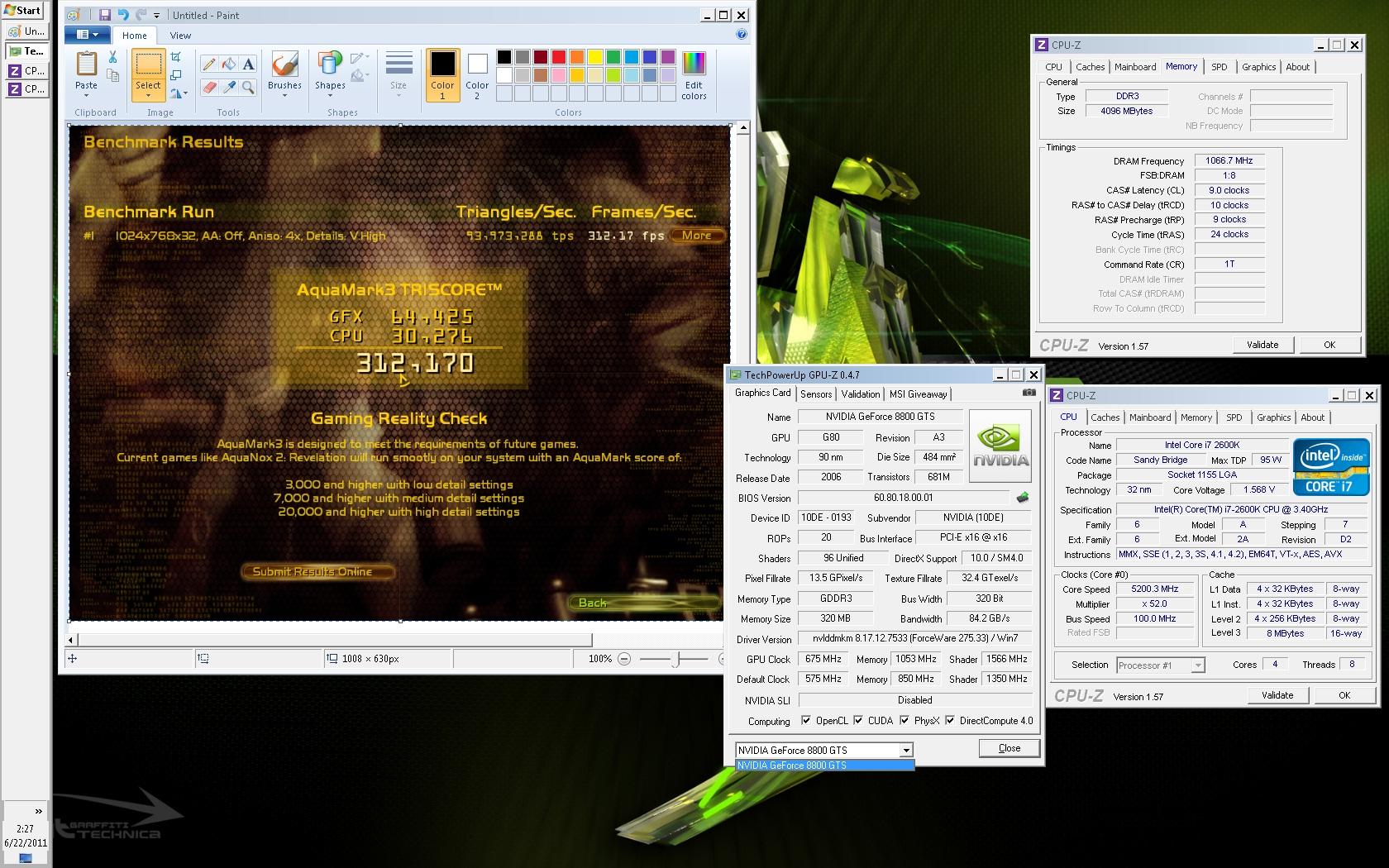Screen dimensions: 1389x868
Task: Click the Edit colors rainbow icon
Action: point(694,64)
